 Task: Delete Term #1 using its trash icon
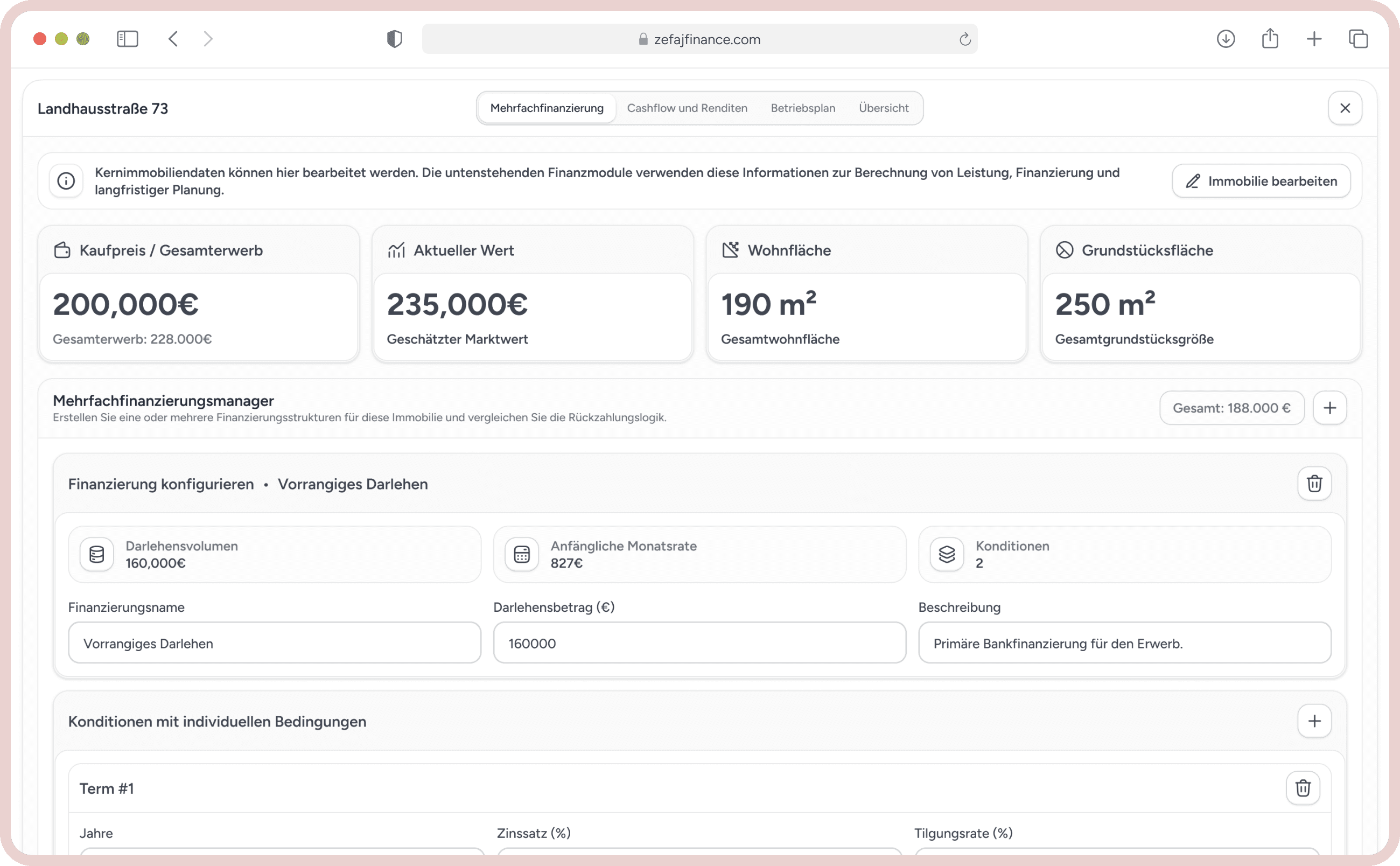[1303, 788]
